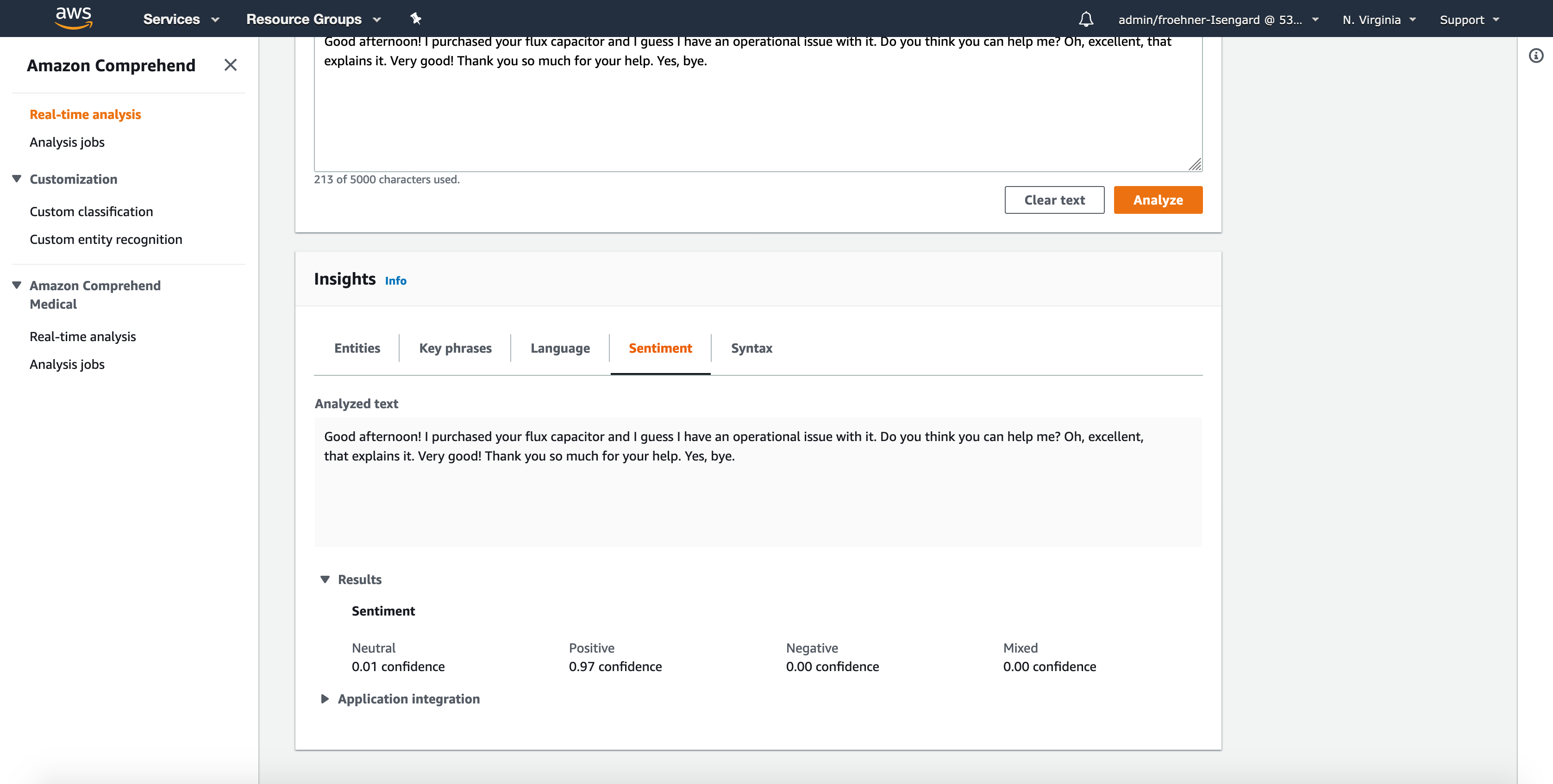
Task: Switch to the Entities tab
Action: point(357,348)
